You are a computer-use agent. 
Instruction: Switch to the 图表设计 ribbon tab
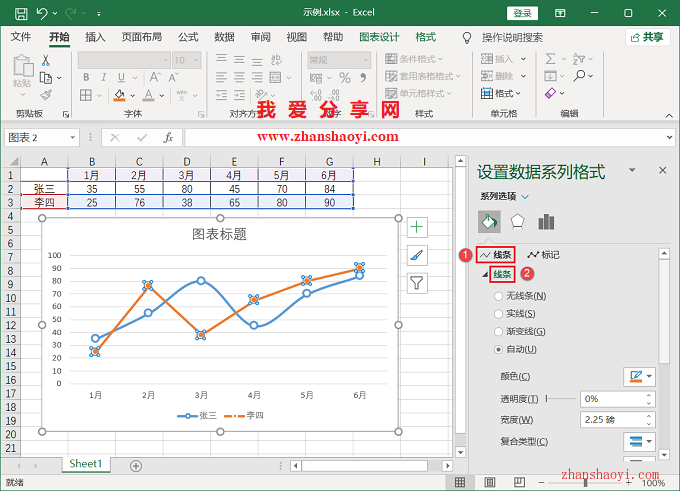(x=379, y=37)
